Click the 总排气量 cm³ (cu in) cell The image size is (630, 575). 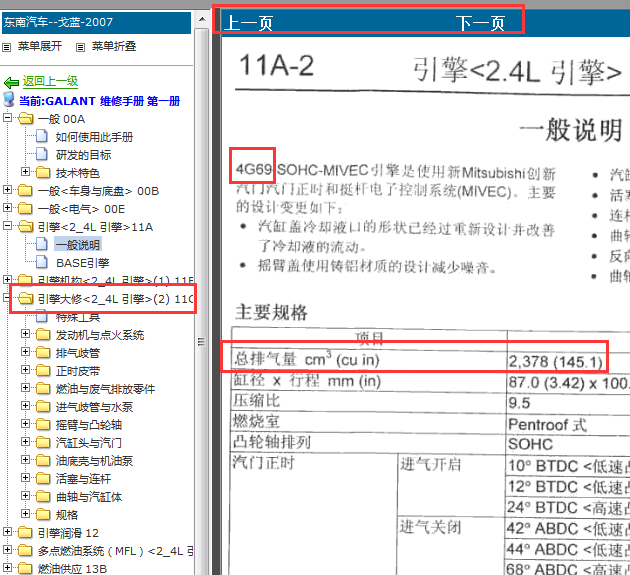click(307, 359)
